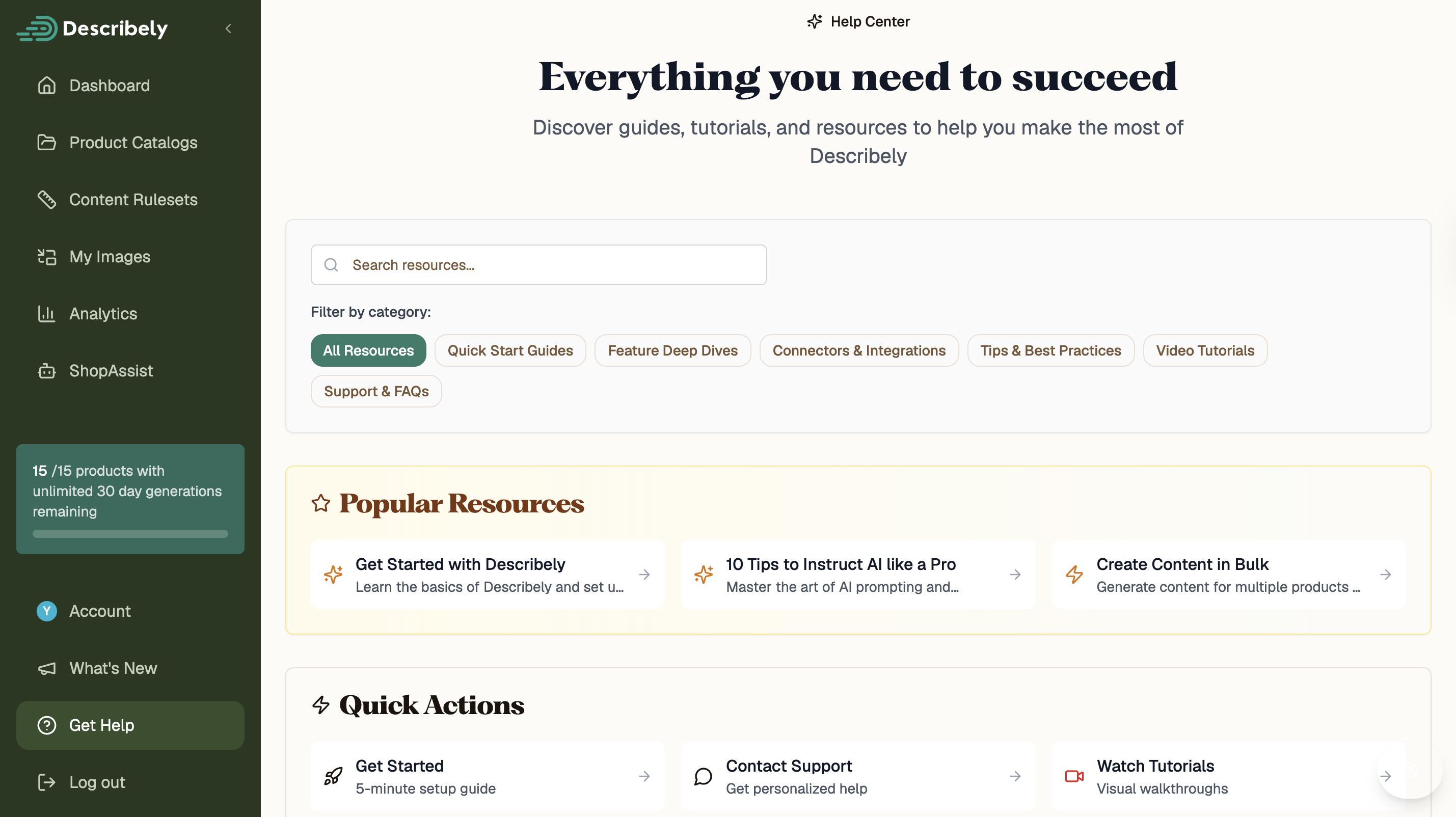
Task: Click the Get Help question mark icon
Action: (46, 725)
